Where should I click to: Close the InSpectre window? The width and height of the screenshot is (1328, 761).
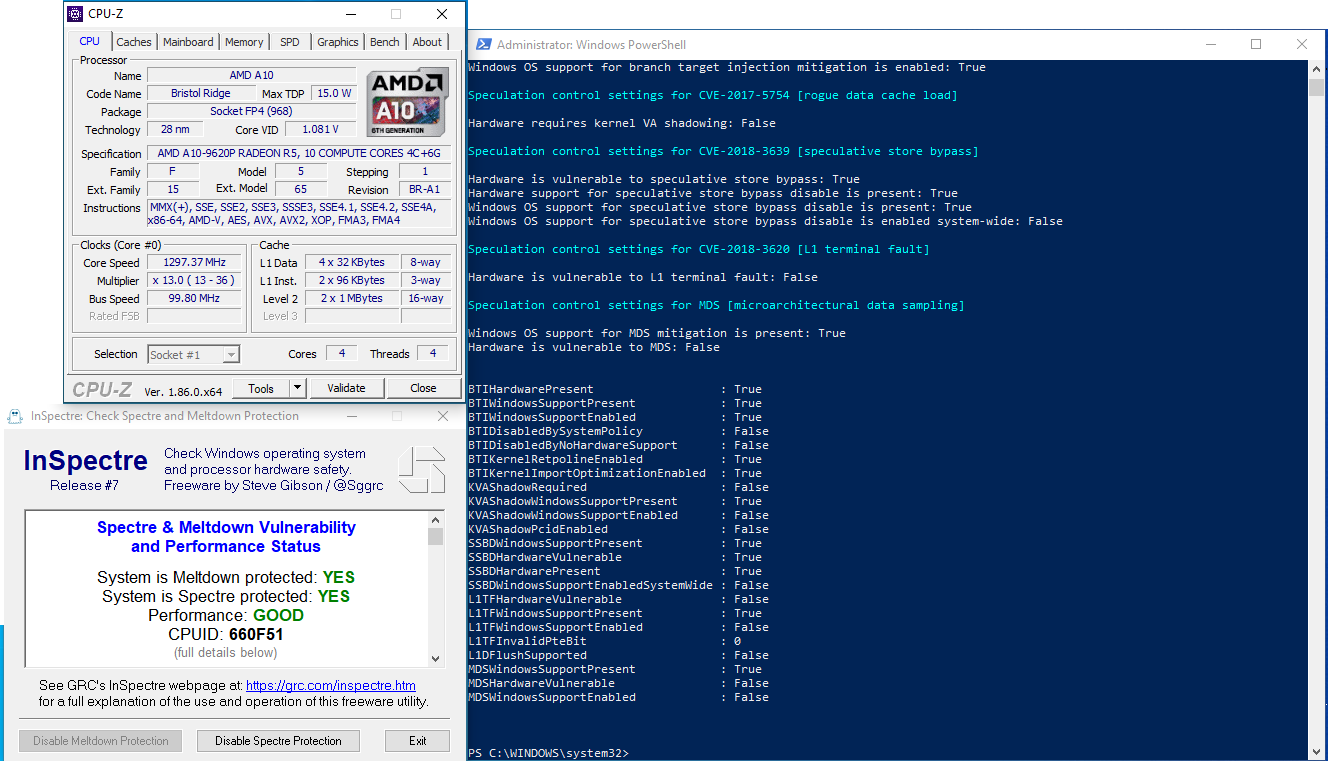click(443, 416)
